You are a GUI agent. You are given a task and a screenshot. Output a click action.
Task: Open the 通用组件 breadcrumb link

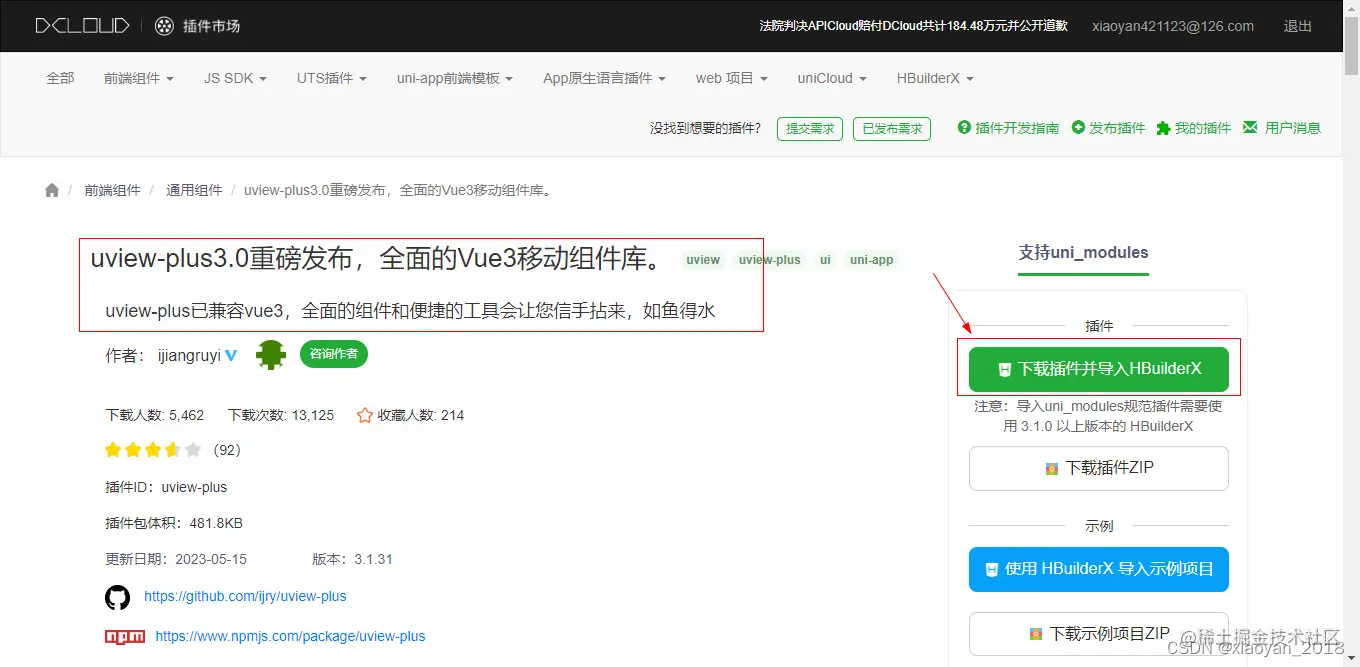click(x=194, y=190)
